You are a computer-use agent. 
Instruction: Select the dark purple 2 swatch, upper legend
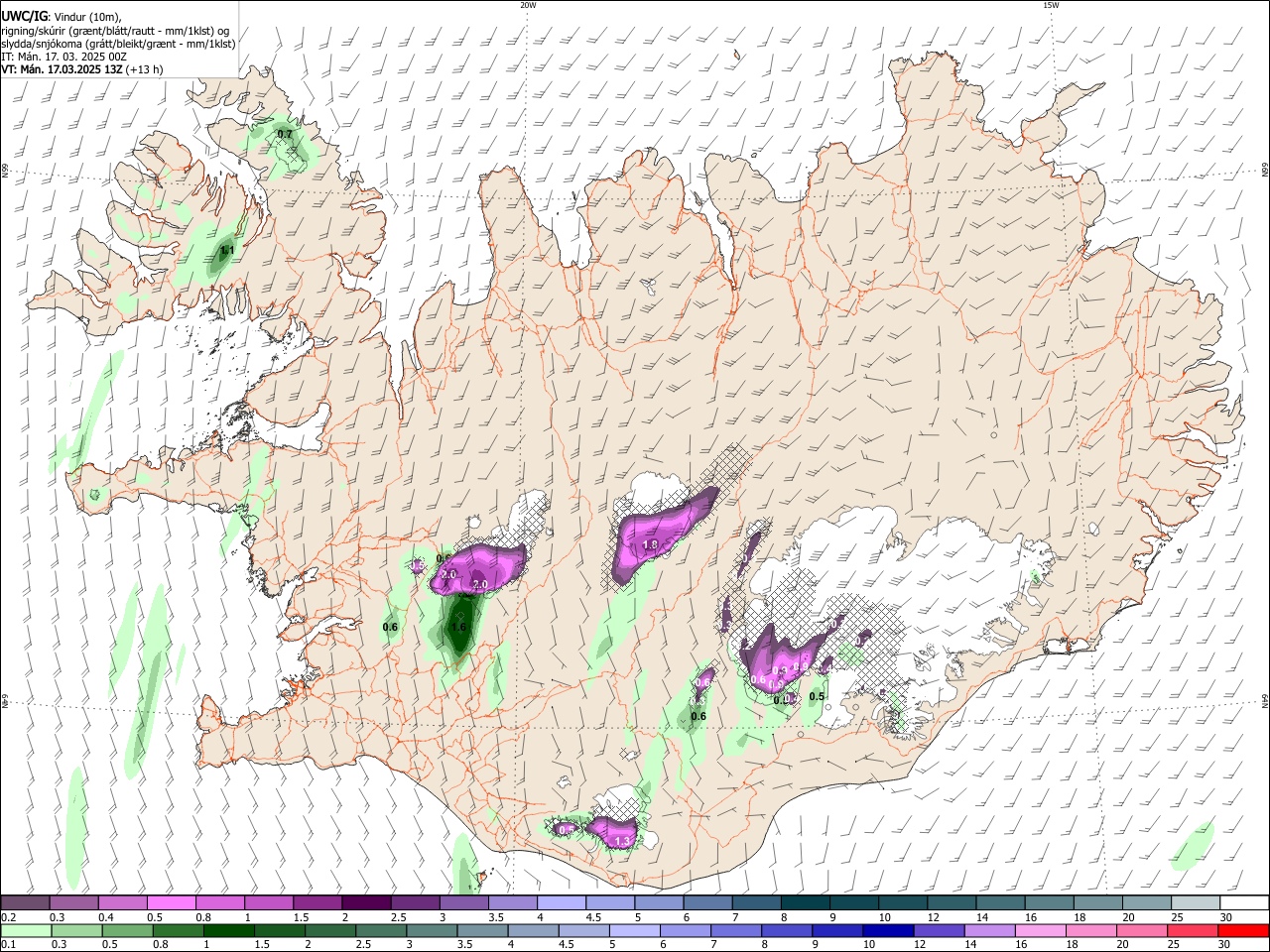point(366,902)
